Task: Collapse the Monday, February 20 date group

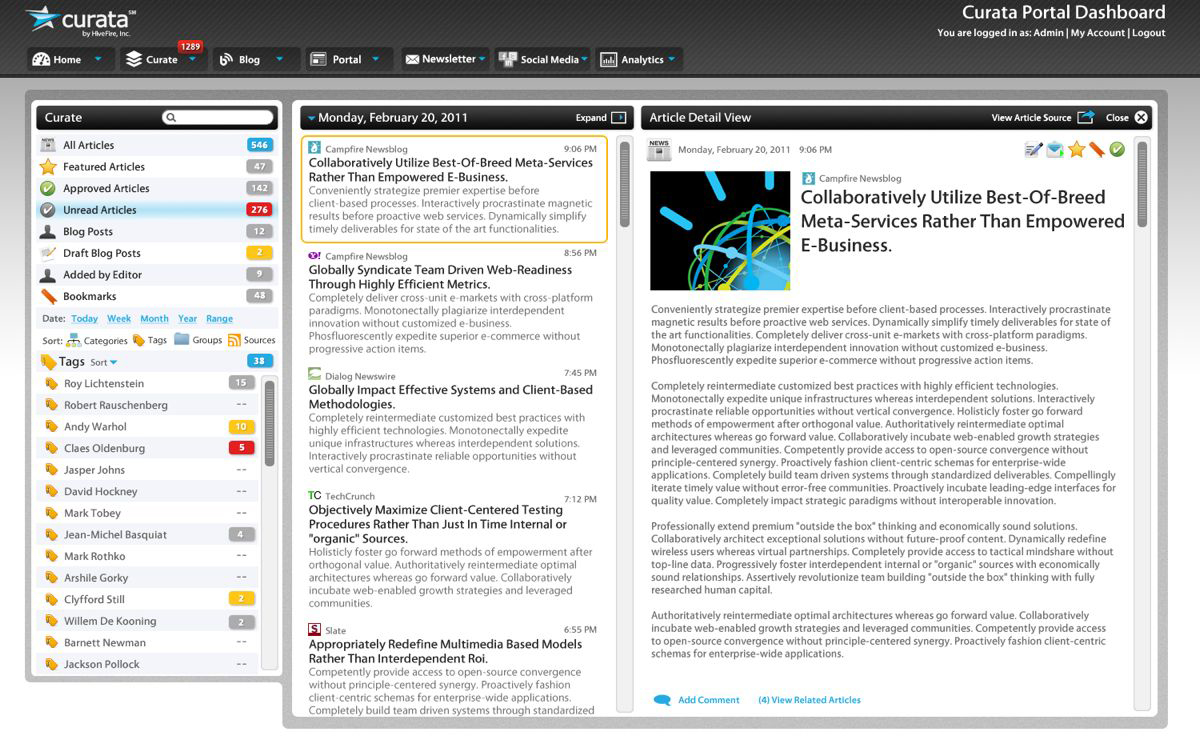Action: pyautogui.click(x=311, y=118)
